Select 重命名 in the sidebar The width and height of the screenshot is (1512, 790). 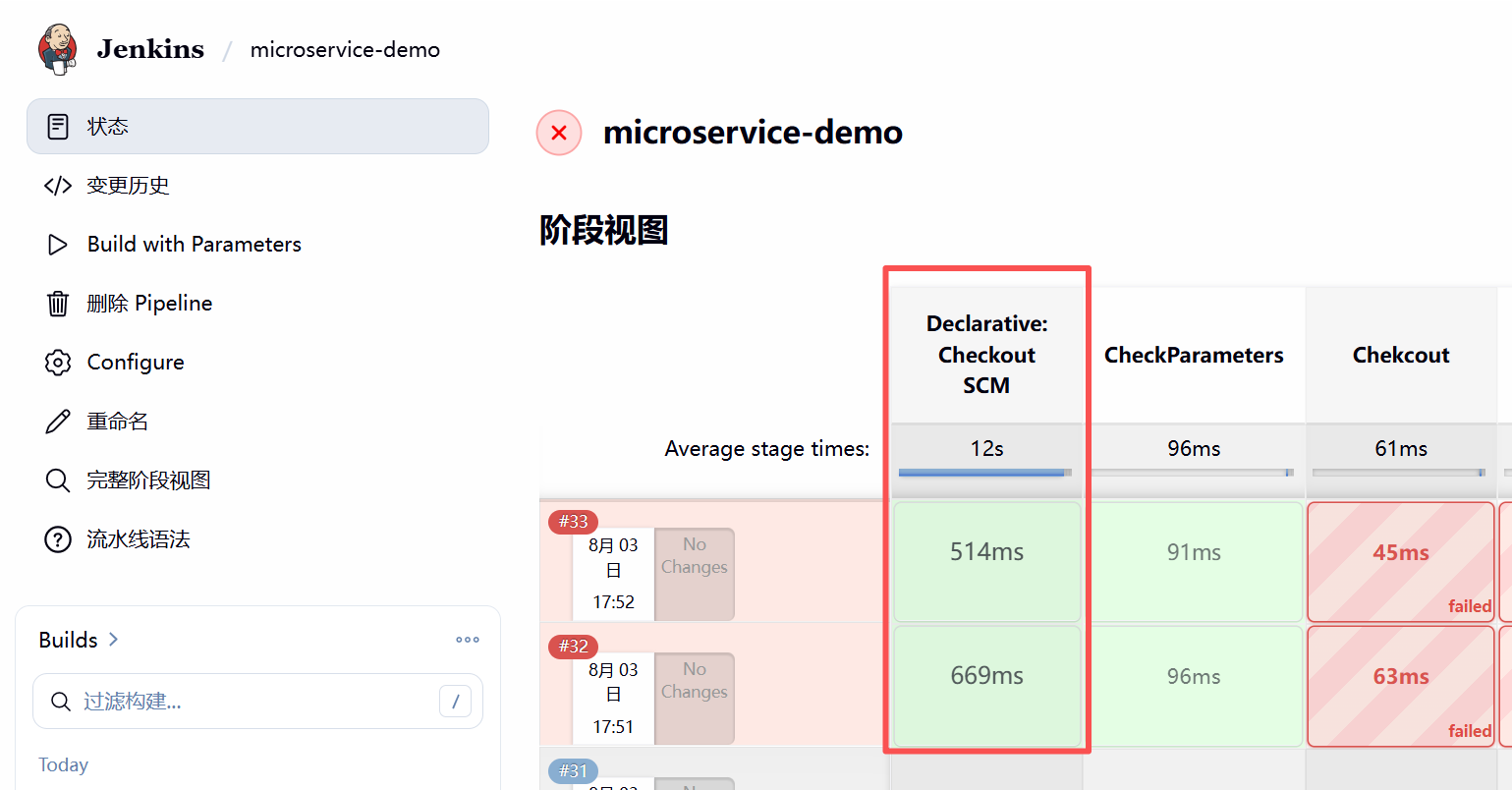coord(257,422)
